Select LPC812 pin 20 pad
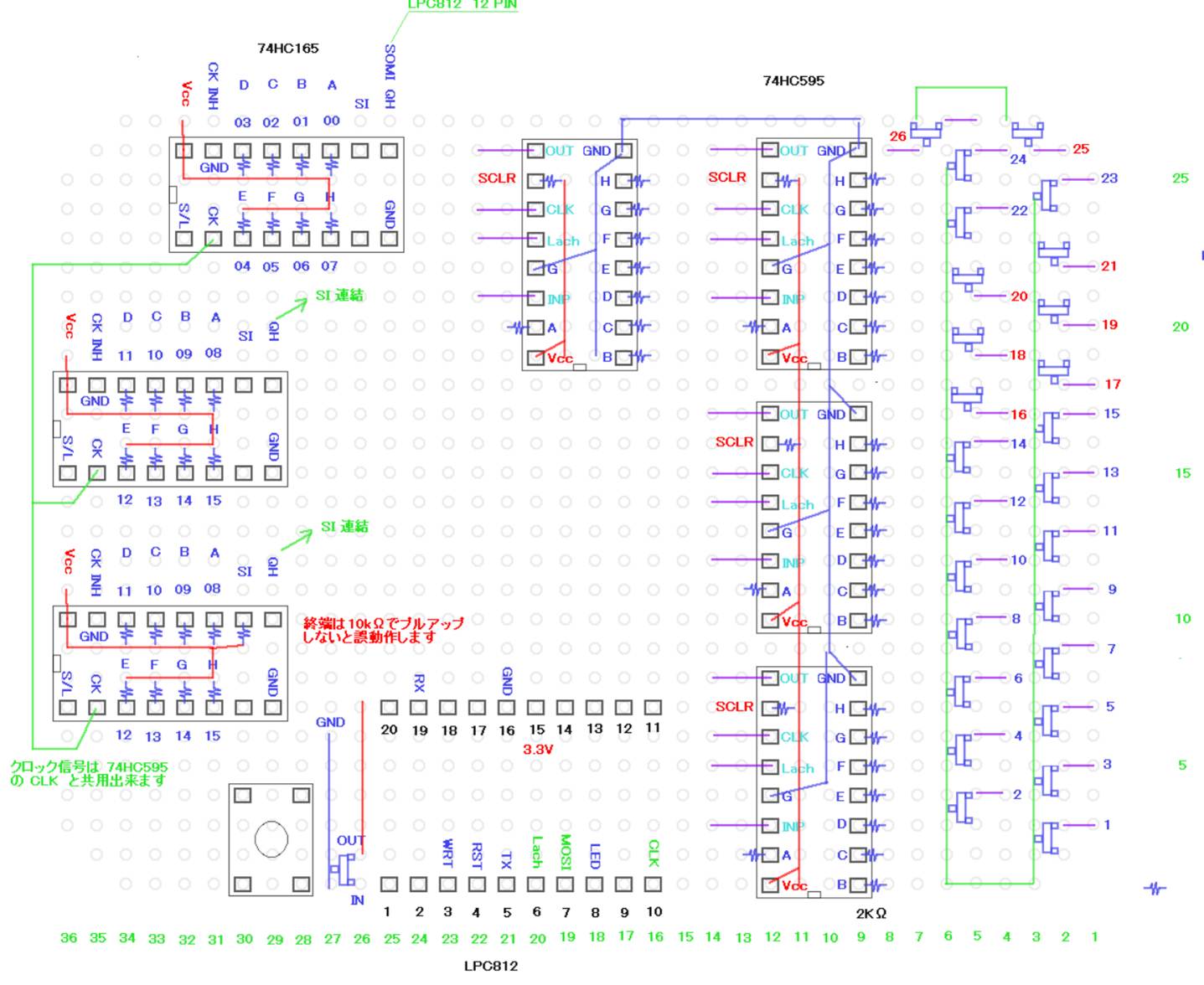This screenshot has height=985, width=1204. [x=389, y=708]
